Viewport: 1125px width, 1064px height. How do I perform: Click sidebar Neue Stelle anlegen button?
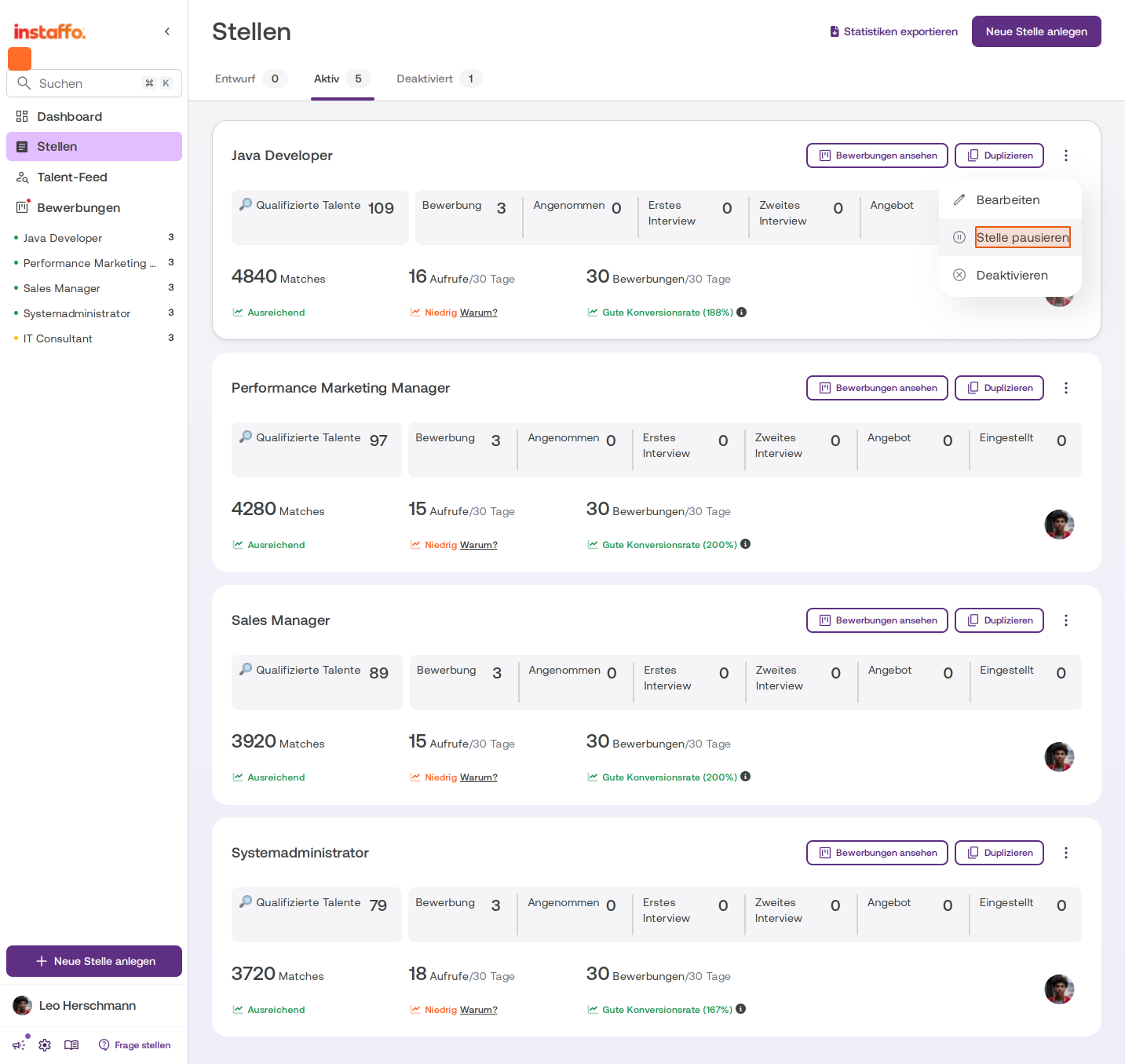(x=94, y=961)
